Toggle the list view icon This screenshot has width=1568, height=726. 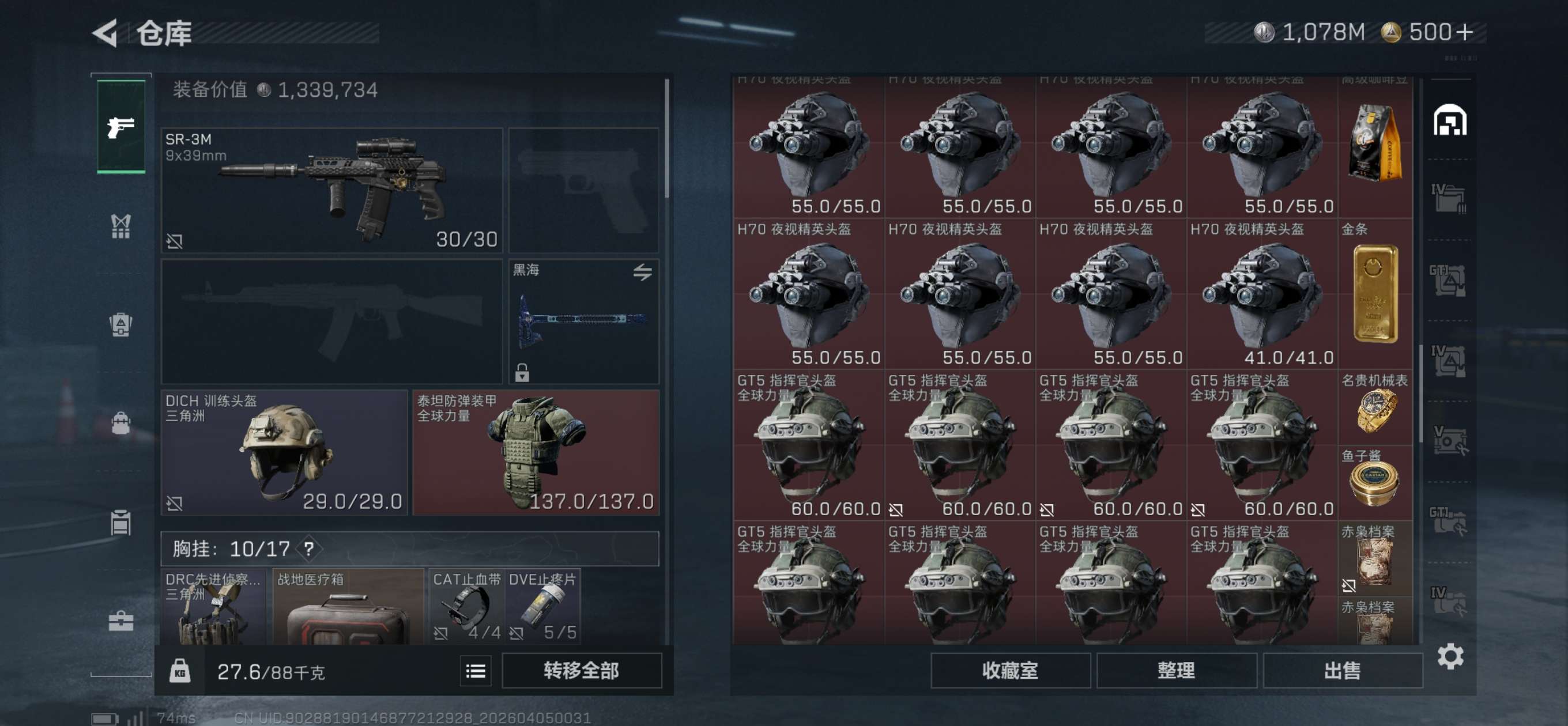pos(476,671)
